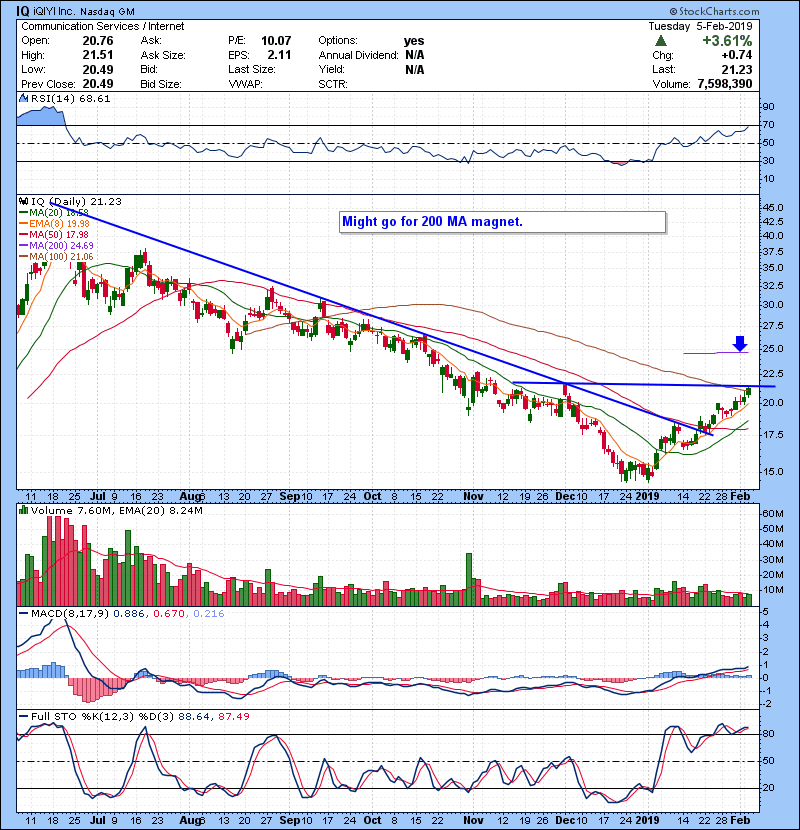Click the EPS value 2.11
This screenshot has height=830, width=800.
point(280,55)
